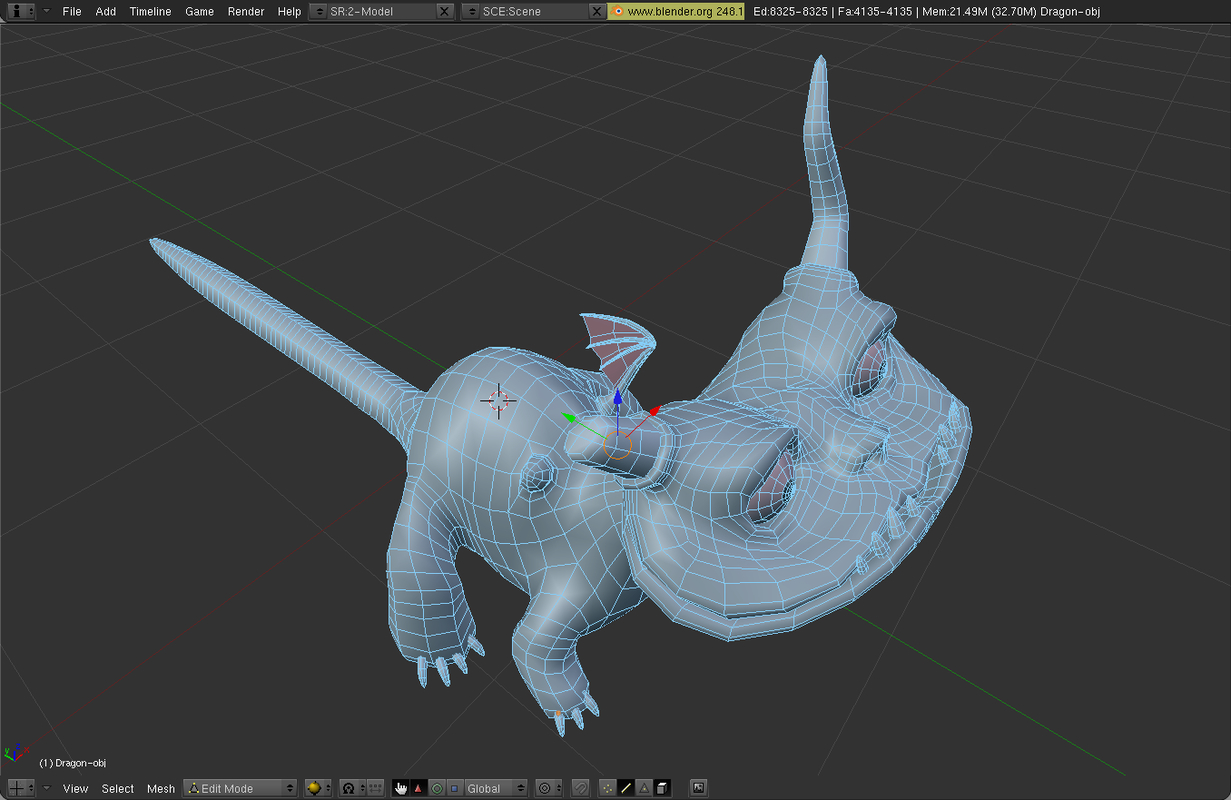Toggle occlude background geometry (cube icon)

(661, 788)
